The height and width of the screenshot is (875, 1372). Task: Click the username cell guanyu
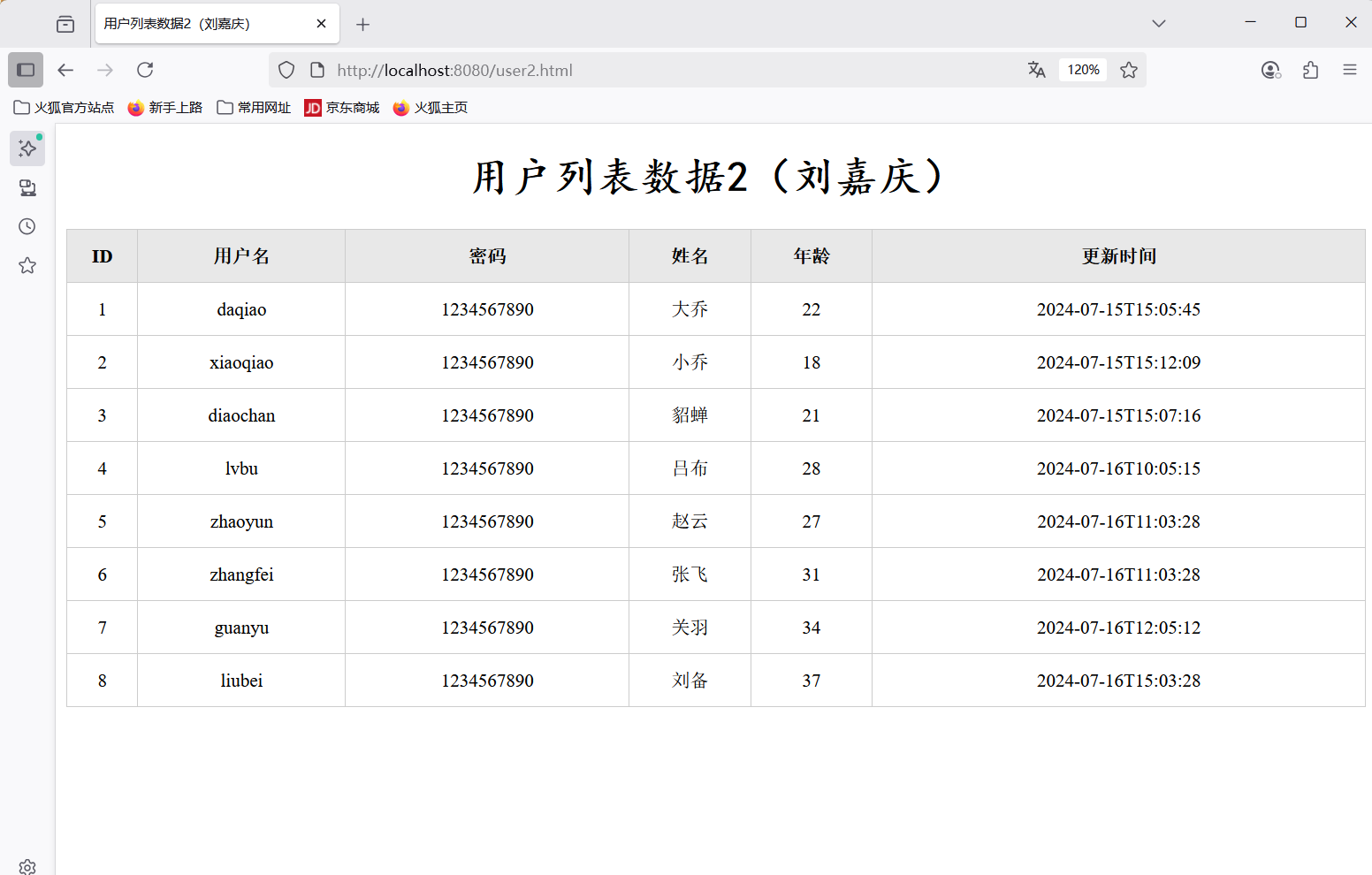click(x=241, y=628)
